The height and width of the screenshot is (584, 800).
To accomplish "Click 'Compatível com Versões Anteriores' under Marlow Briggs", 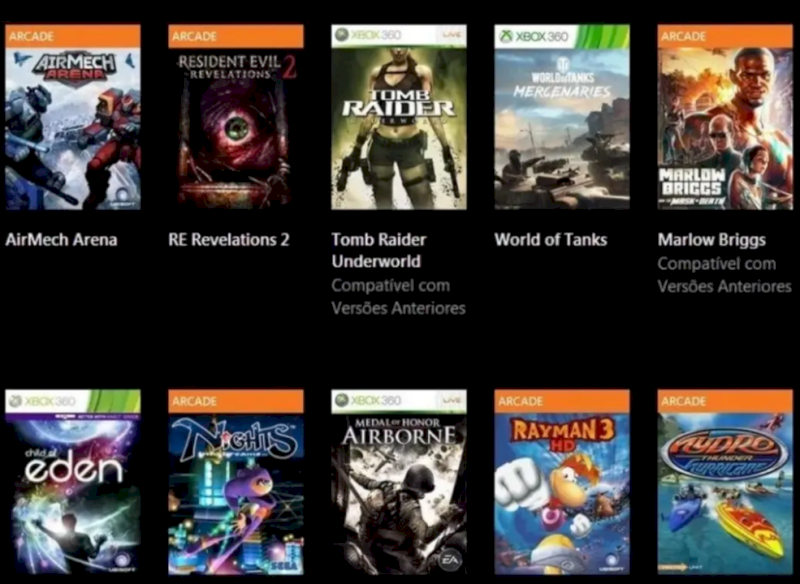I will (724, 275).
